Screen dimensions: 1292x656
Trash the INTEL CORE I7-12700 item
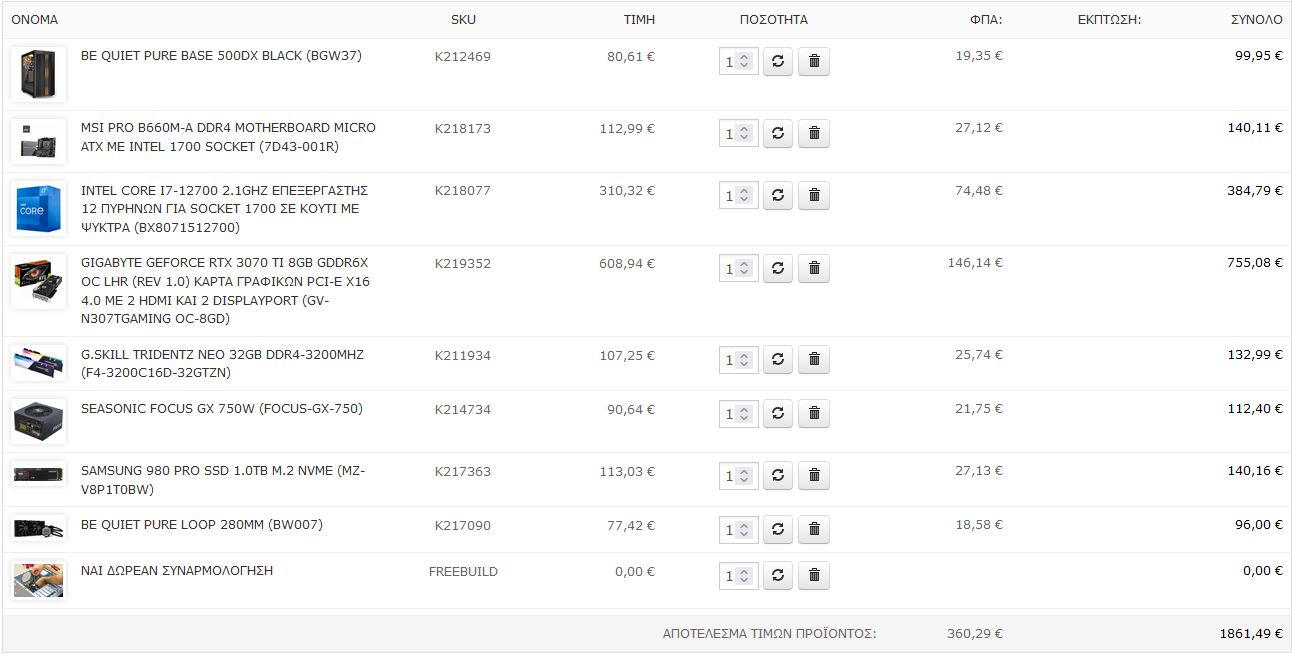[x=814, y=196]
